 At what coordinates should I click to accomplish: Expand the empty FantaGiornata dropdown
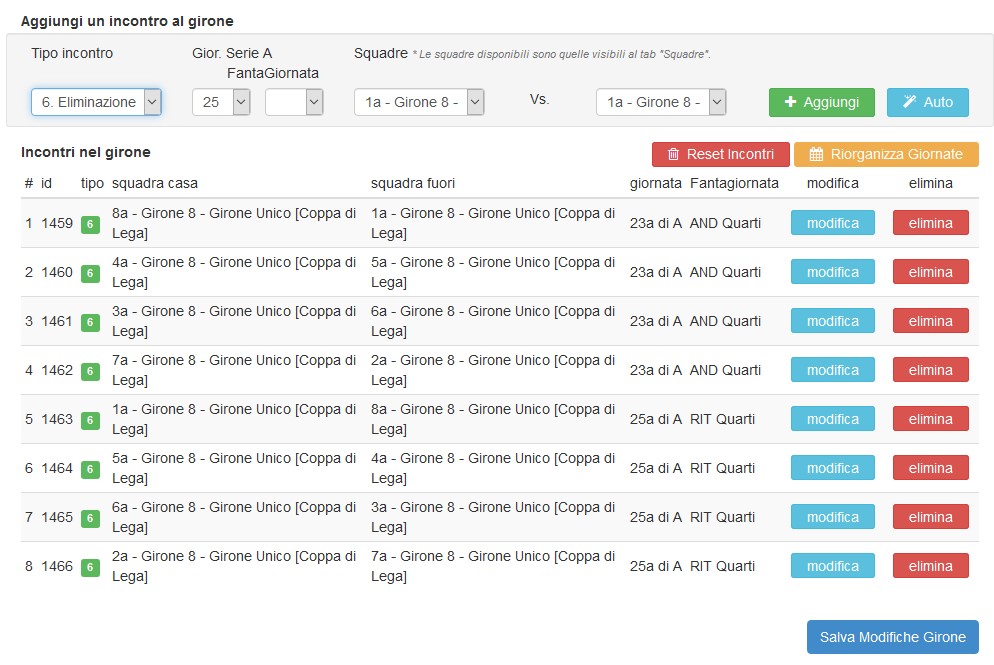(294, 102)
